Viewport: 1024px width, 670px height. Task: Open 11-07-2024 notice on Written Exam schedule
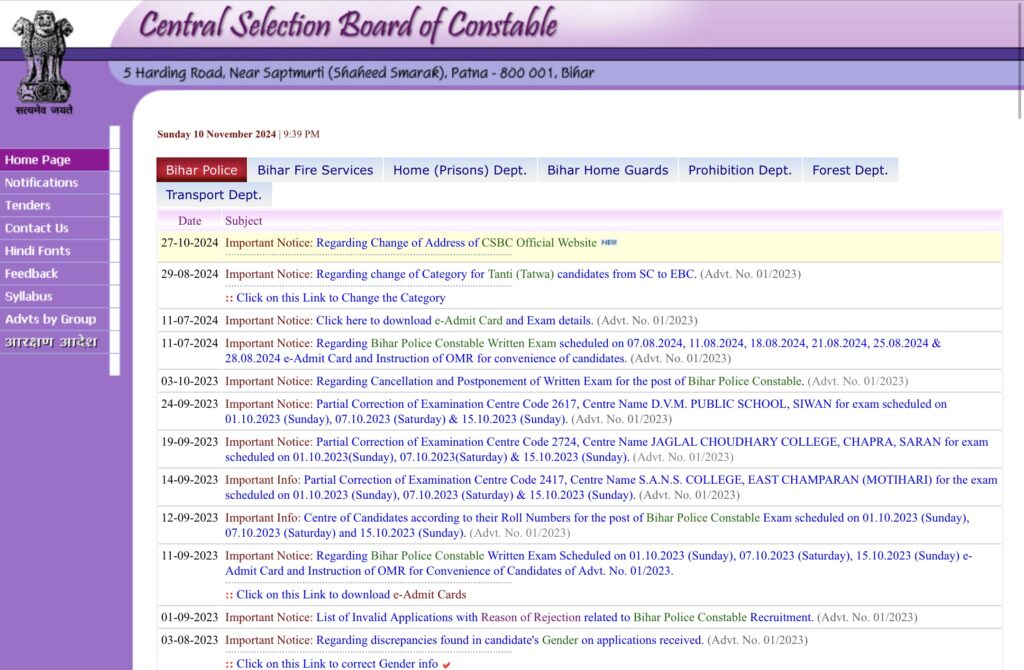pos(583,351)
